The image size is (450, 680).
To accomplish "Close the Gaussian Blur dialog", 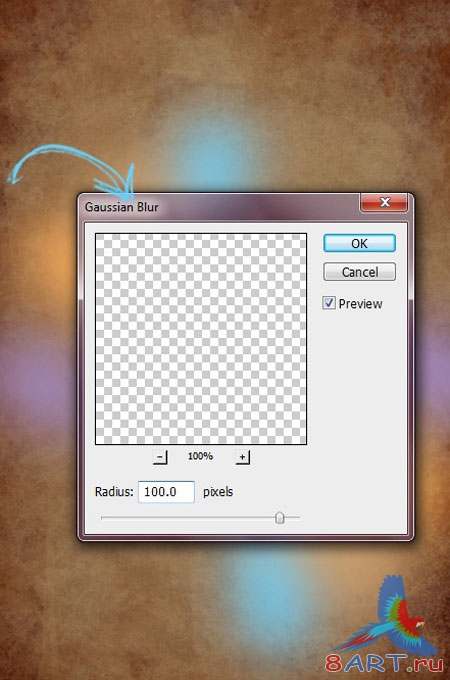I will (384, 202).
